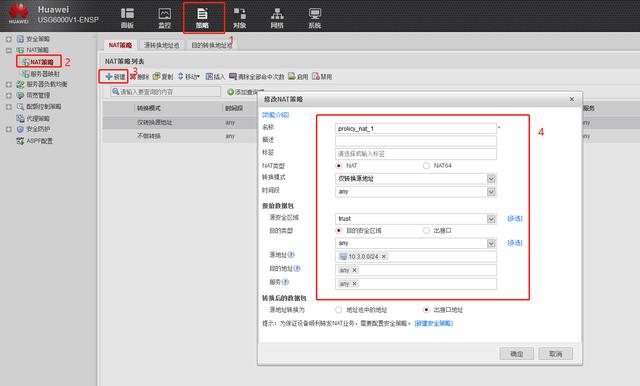Viewport: 640px width, 386px height.
Task: Click the 删除 (Delete) toolbar icon
Action: [x=133, y=76]
